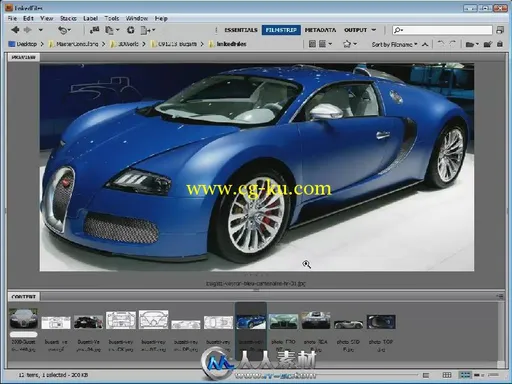The height and width of the screenshot is (384, 512).
Task: Select the selected blue Bugatti thumbnail
Action: [251, 322]
